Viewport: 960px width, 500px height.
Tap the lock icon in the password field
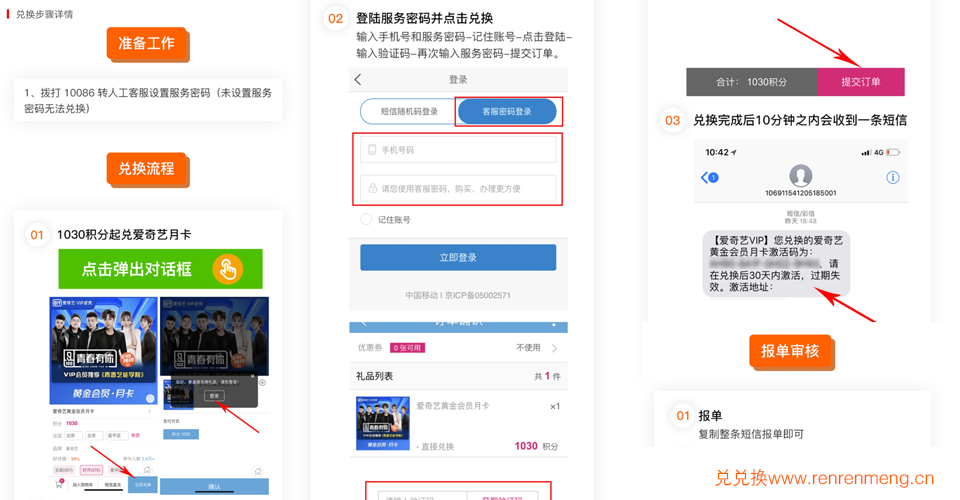click(372, 188)
